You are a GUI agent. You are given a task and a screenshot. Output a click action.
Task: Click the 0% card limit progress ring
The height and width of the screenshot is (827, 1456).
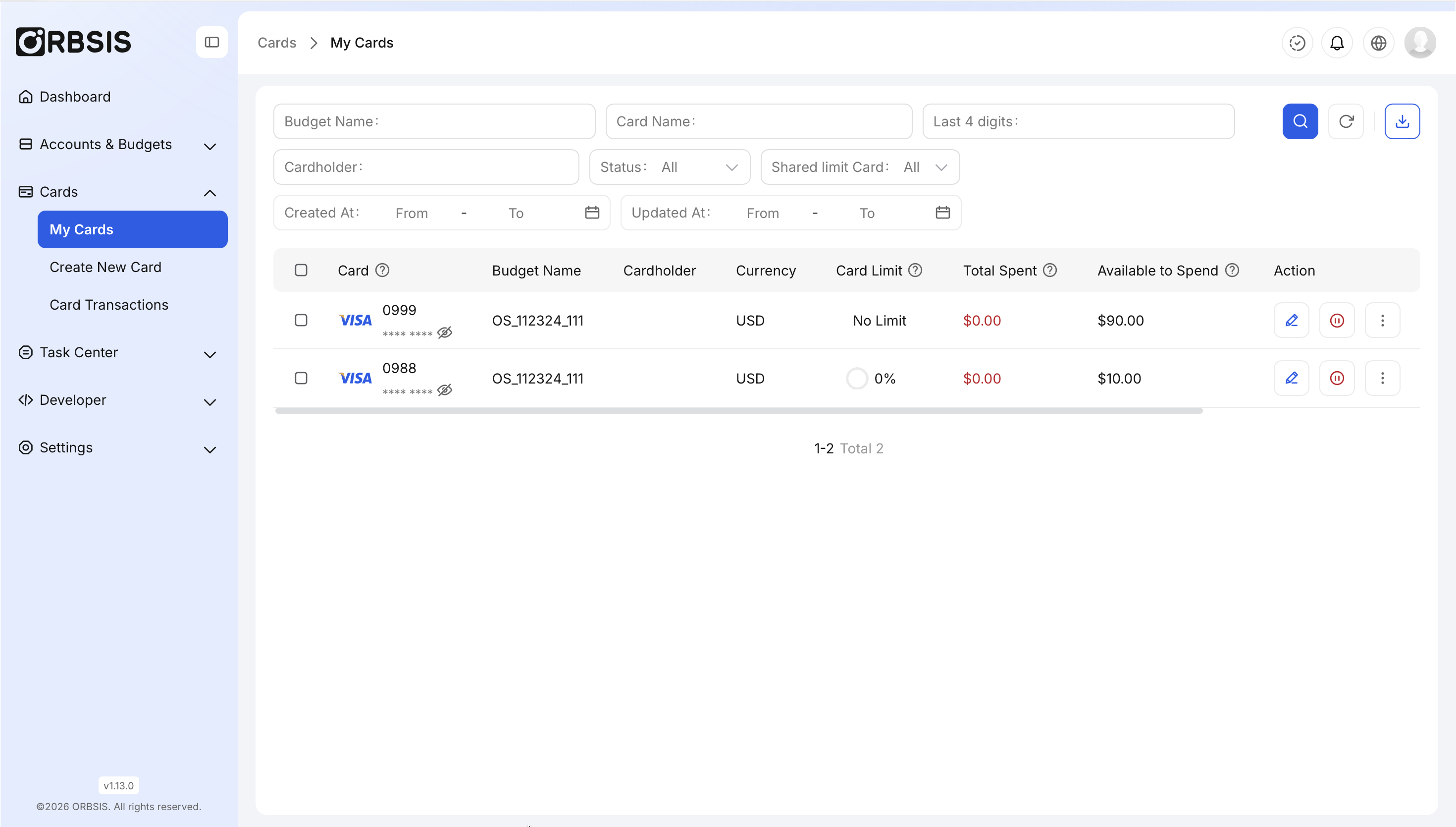pyautogui.click(x=857, y=378)
